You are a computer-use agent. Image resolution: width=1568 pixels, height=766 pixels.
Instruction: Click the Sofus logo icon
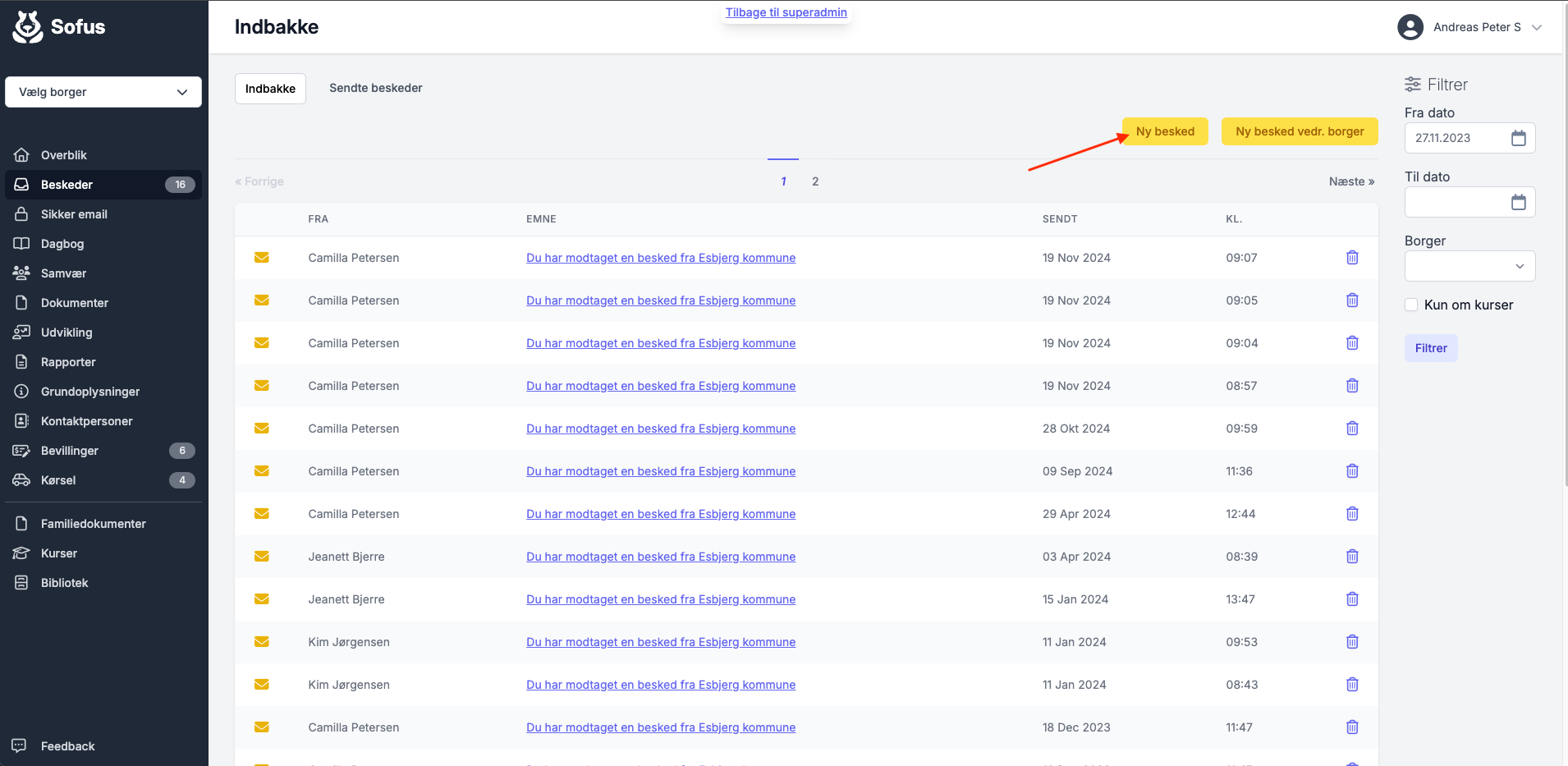tap(28, 27)
